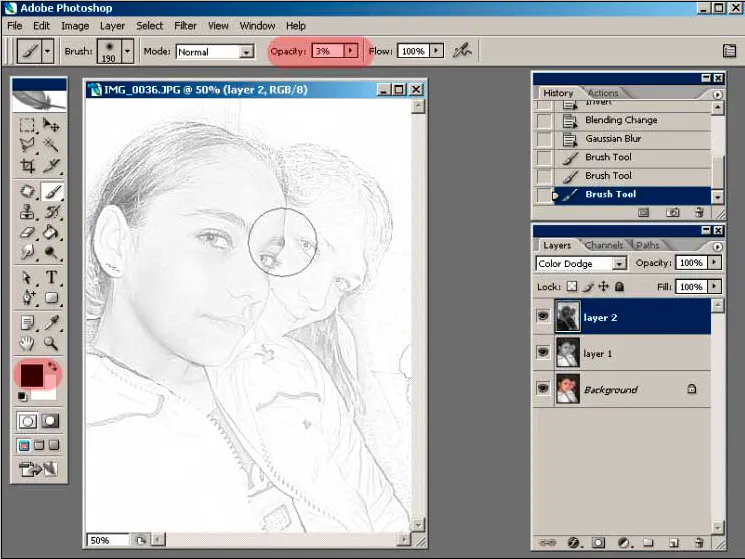Create new snapshot in History panel
This screenshot has width=745, height=559.
coord(672,212)
